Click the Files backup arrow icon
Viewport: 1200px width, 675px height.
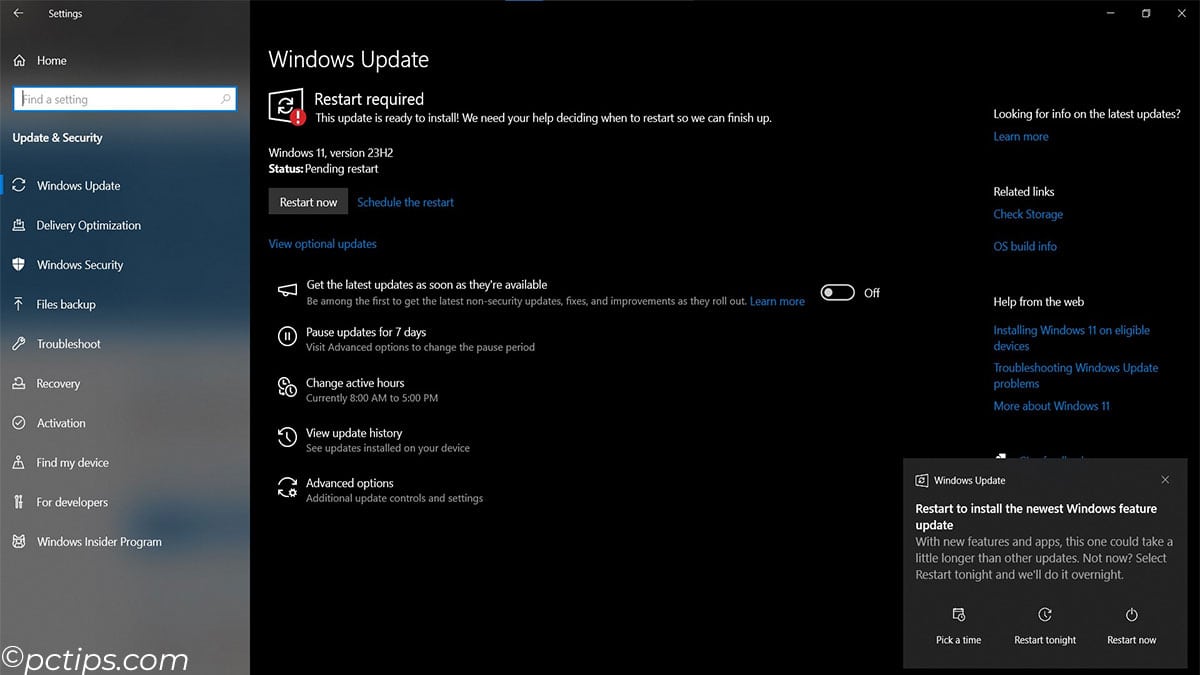pyautogui.click(x=19, y=305)
